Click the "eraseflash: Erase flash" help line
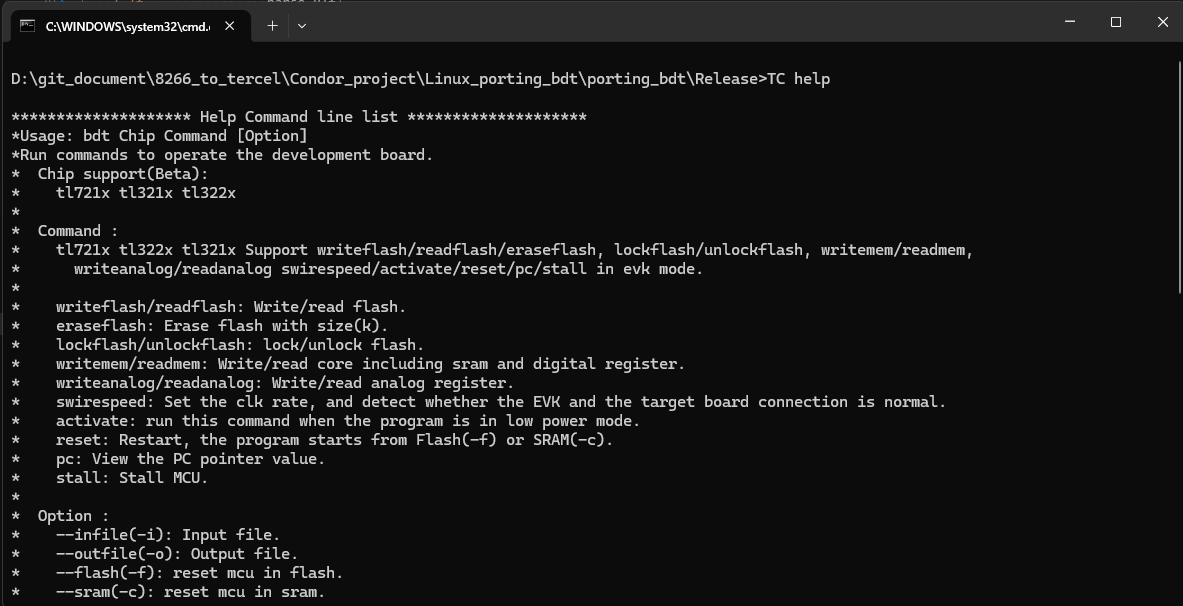 click(221, 326)
